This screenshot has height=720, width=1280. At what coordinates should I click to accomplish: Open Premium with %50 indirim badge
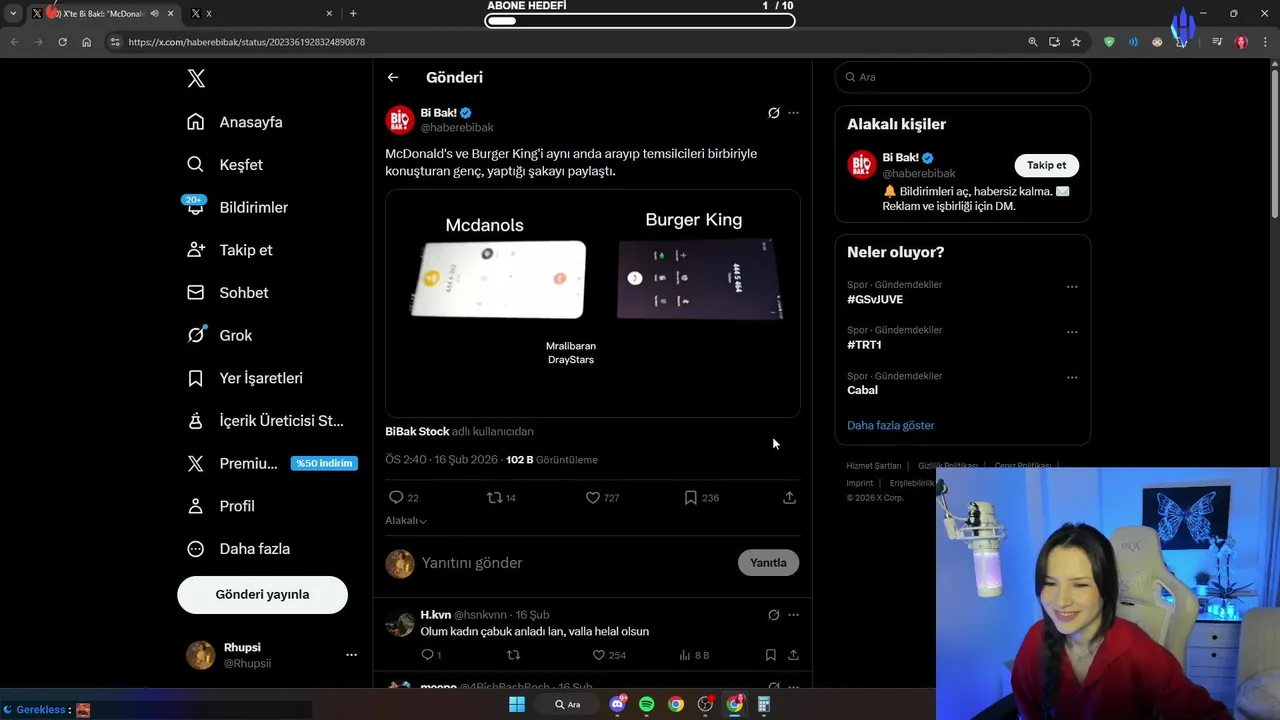pyautogui.click(x=270, y=464)
